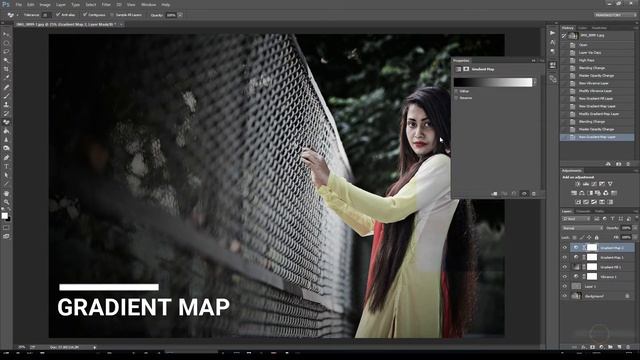Add a Hue/Saturation adjustment layer
The image size is (640, 360).
[x=574, y=193]
